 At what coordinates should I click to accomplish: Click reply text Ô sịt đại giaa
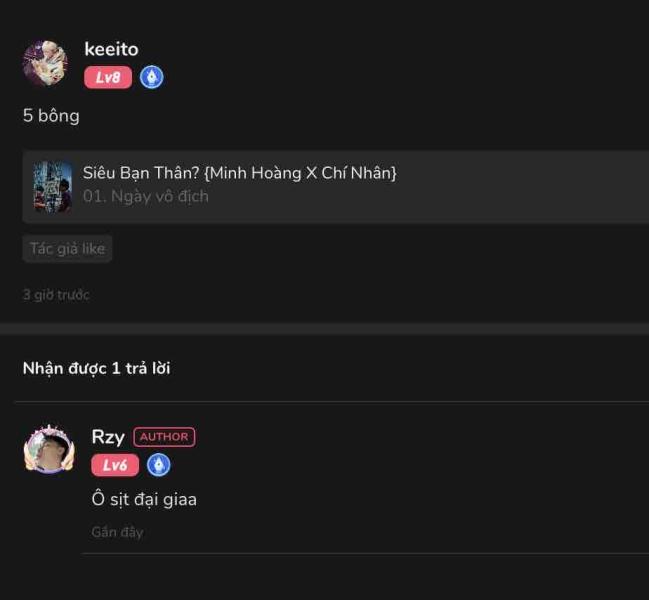click(144, 499)
